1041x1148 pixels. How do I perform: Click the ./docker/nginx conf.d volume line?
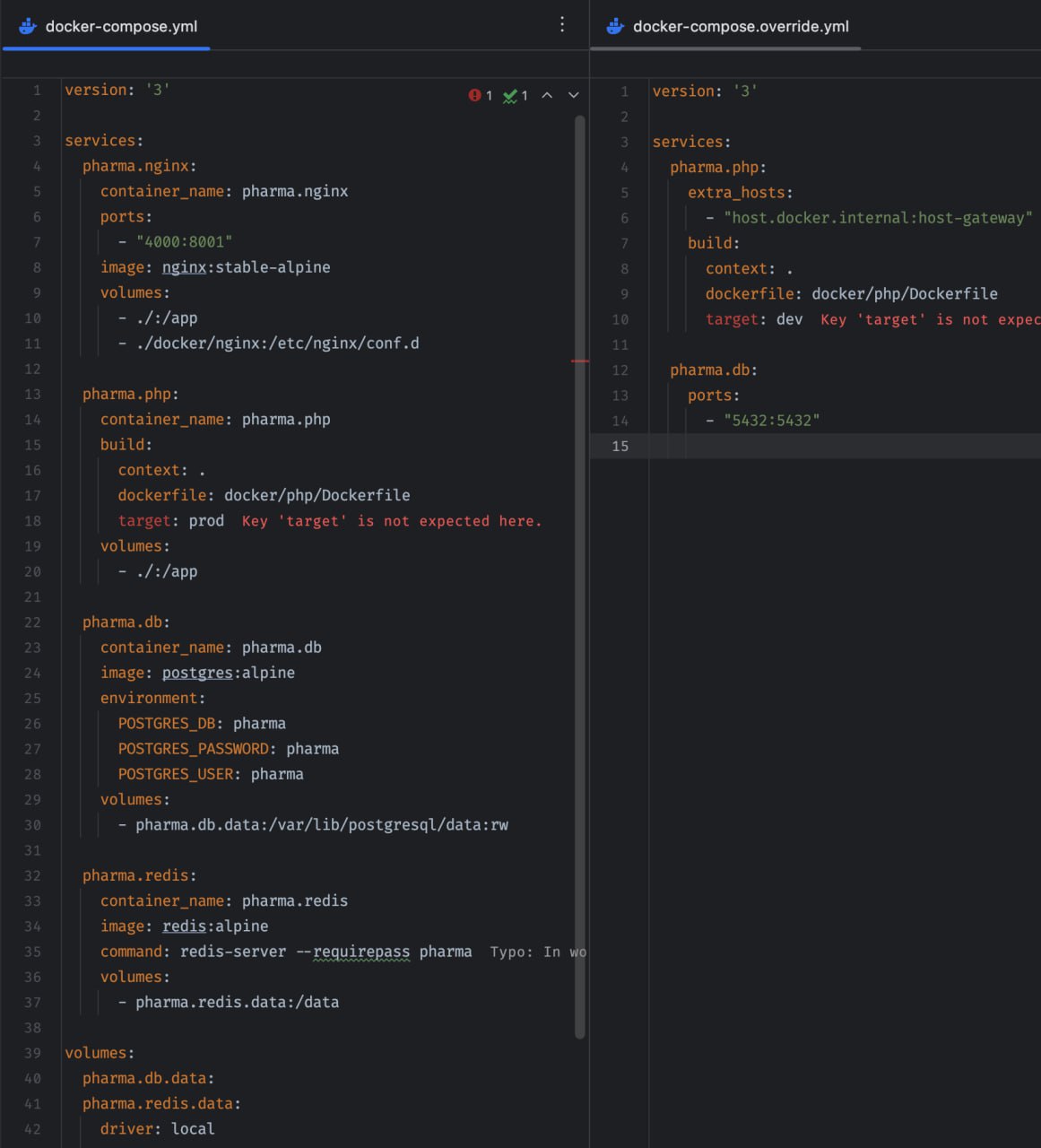[x=269, y=343]
